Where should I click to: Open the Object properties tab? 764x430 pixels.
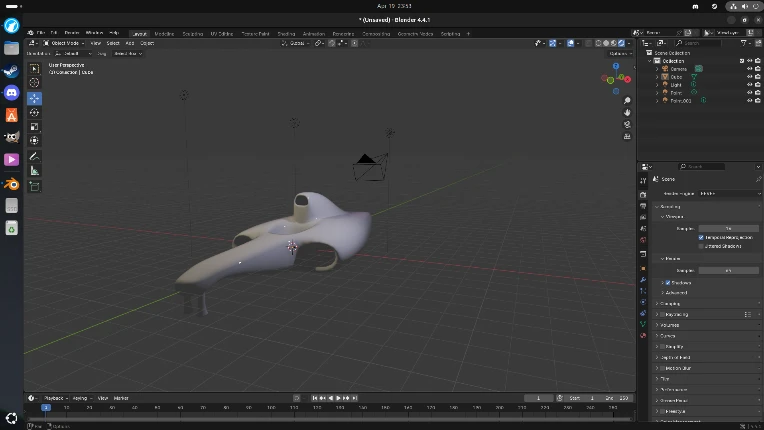pos(643,268)
